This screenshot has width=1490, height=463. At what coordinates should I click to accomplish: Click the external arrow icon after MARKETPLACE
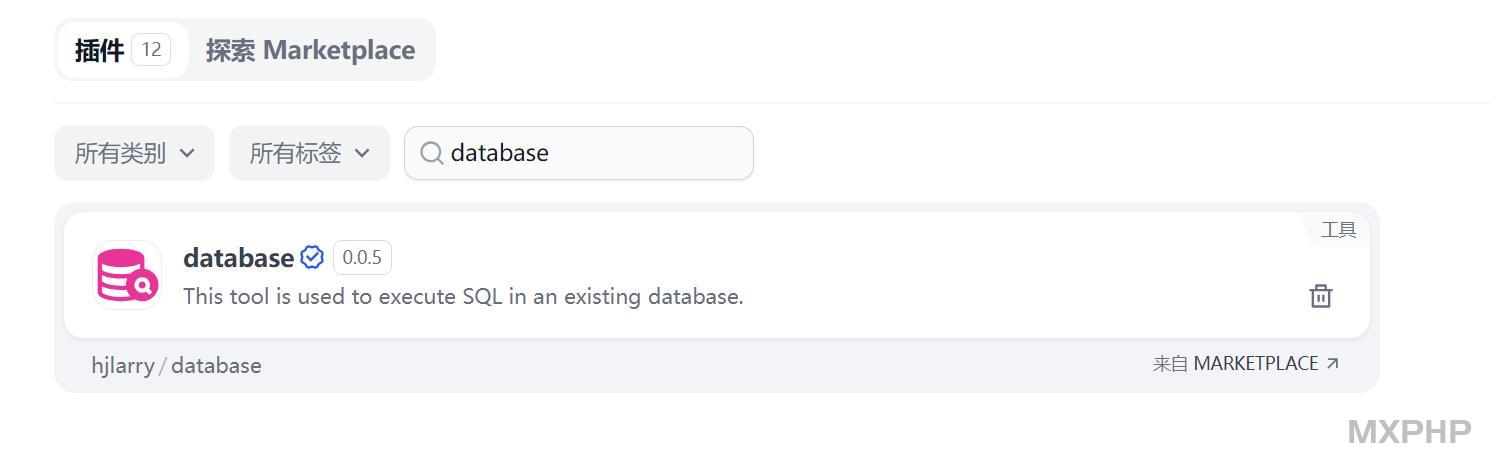[1332, 364]
